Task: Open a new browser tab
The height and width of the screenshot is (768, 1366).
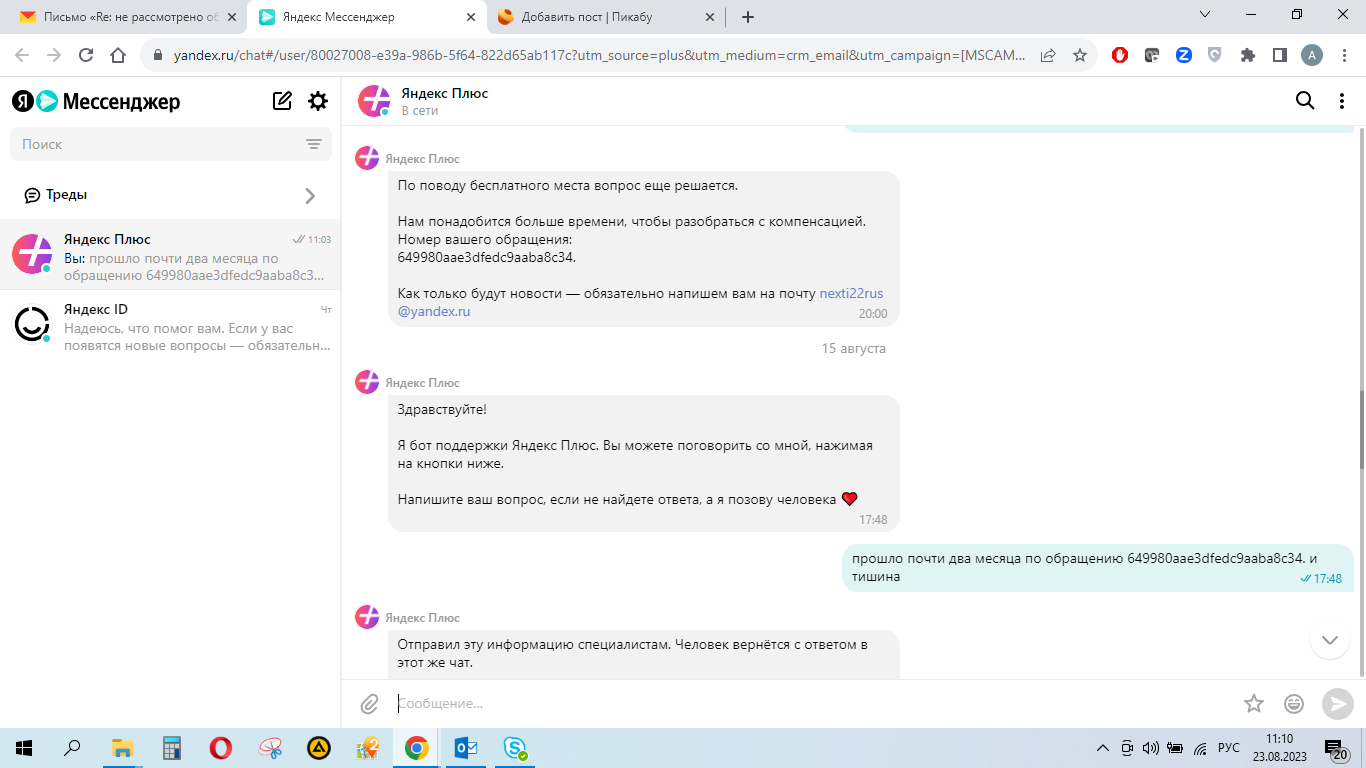Action: tap(748, 17)
